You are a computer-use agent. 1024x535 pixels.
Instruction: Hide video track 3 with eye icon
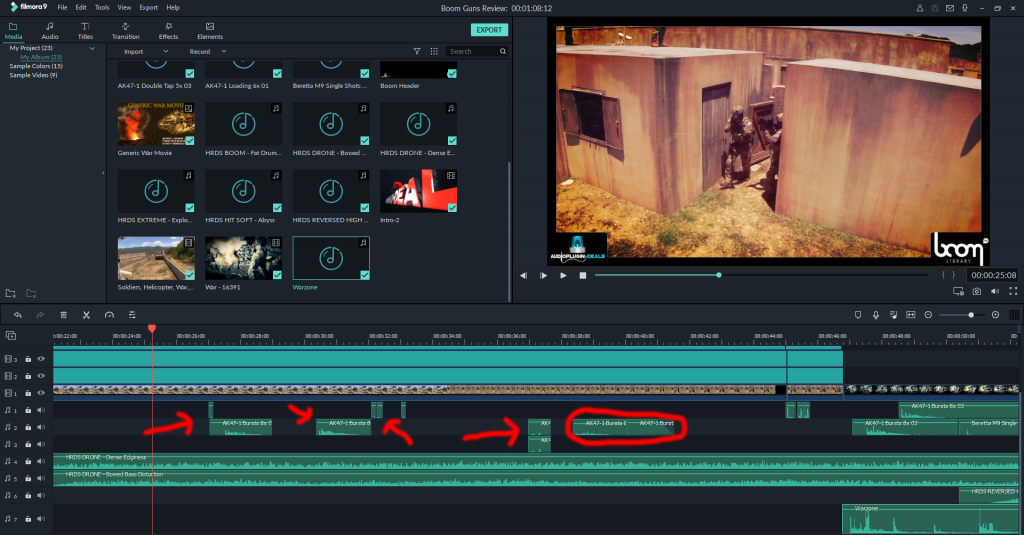(x=41, y=359)
